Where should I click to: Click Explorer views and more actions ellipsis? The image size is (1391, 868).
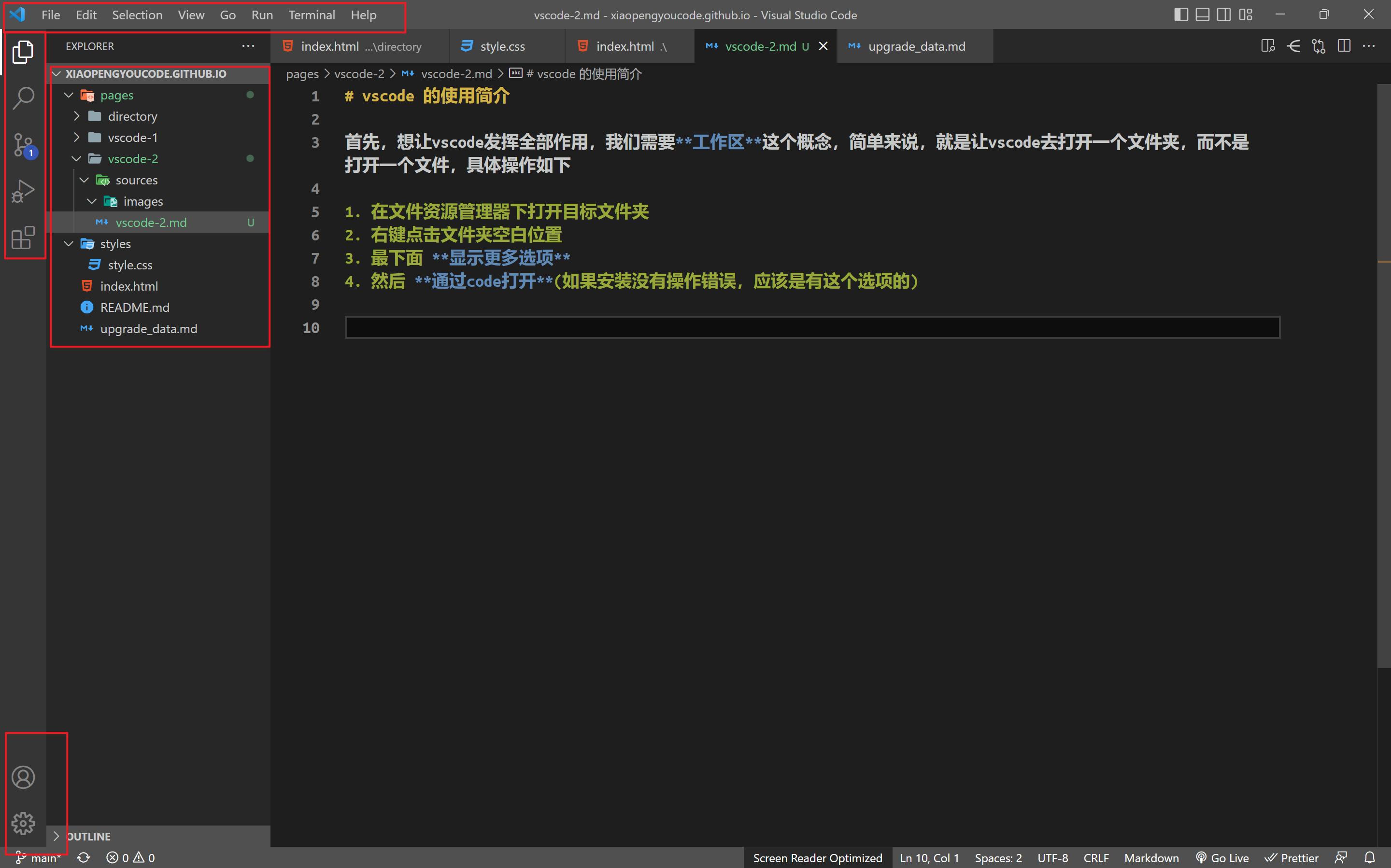(248, 46)
